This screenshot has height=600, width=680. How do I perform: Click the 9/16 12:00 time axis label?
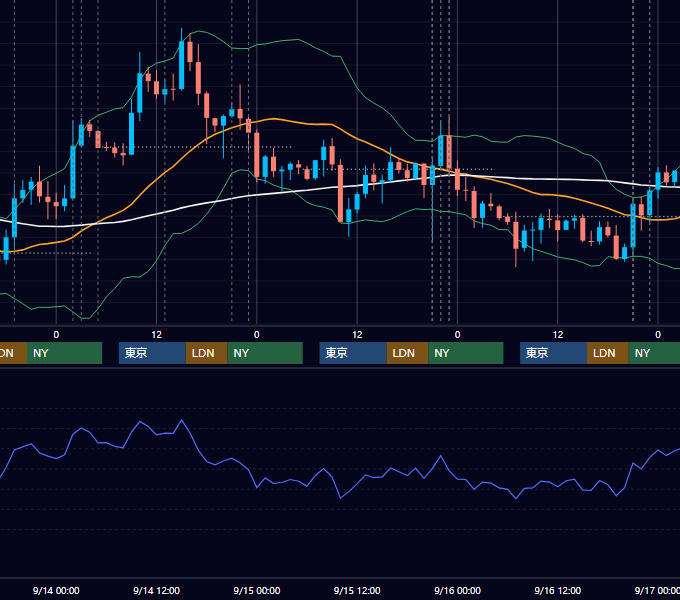click(x=557, y=590)
